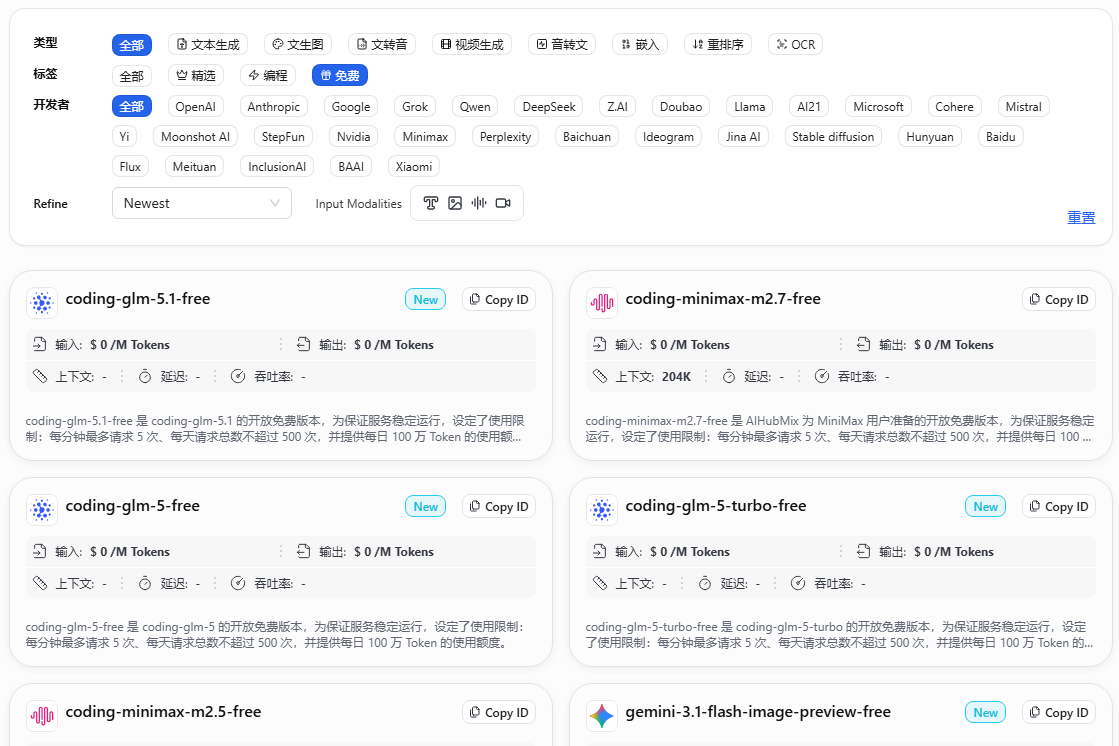Select the 音转文 type filter
This screenshot has width=1119, height=746.
click(562, 44)
